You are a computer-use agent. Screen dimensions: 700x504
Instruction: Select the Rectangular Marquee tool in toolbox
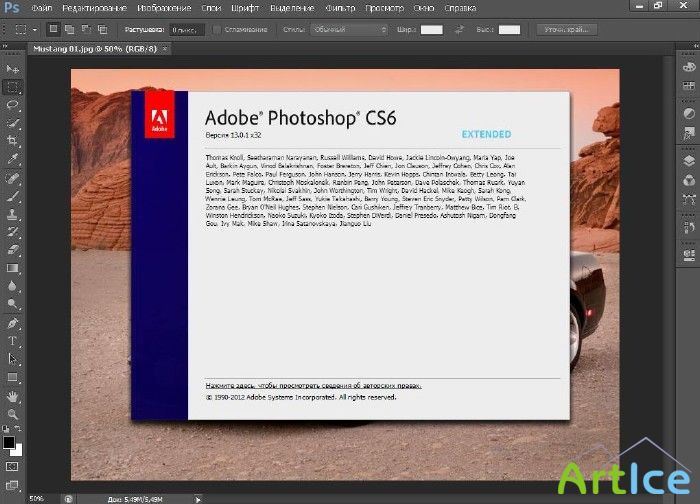12,87
